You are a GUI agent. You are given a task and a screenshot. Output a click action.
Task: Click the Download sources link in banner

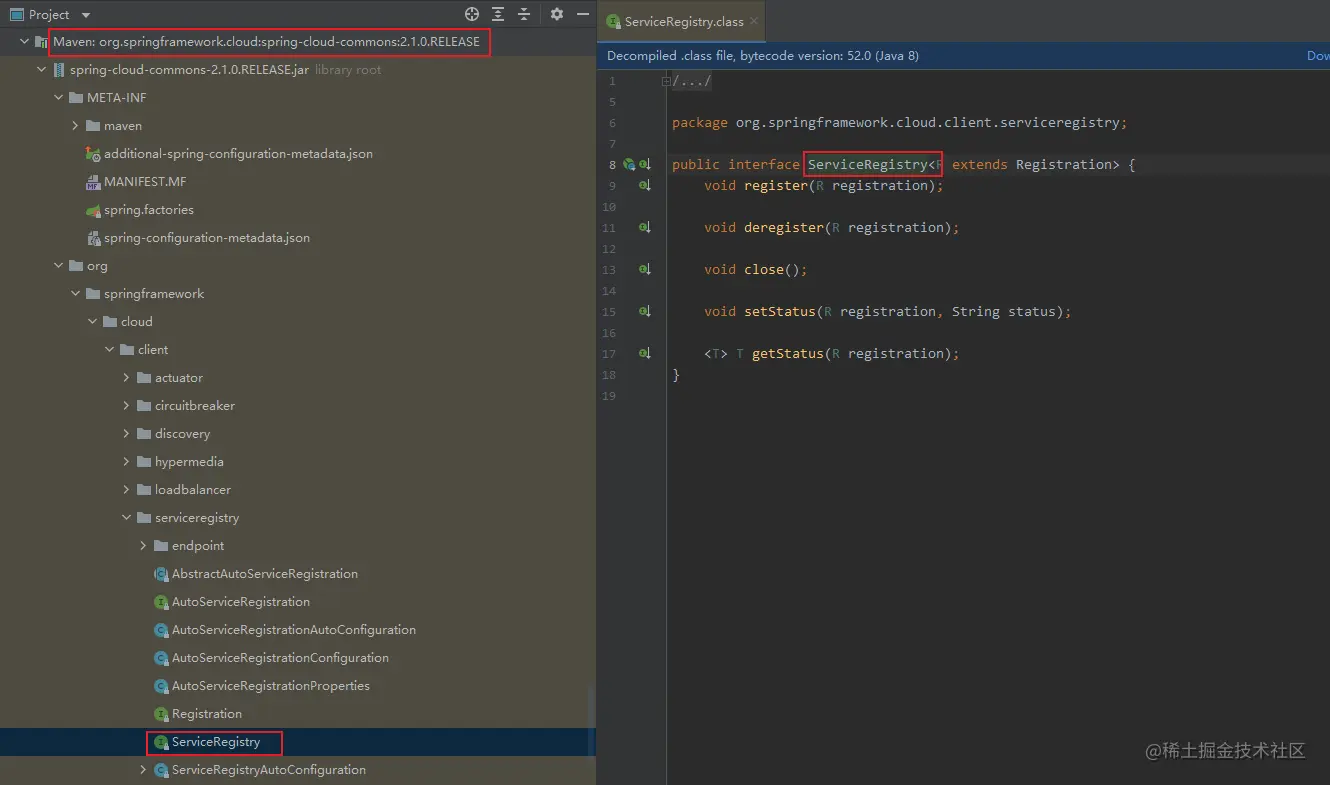(1318, 56)
